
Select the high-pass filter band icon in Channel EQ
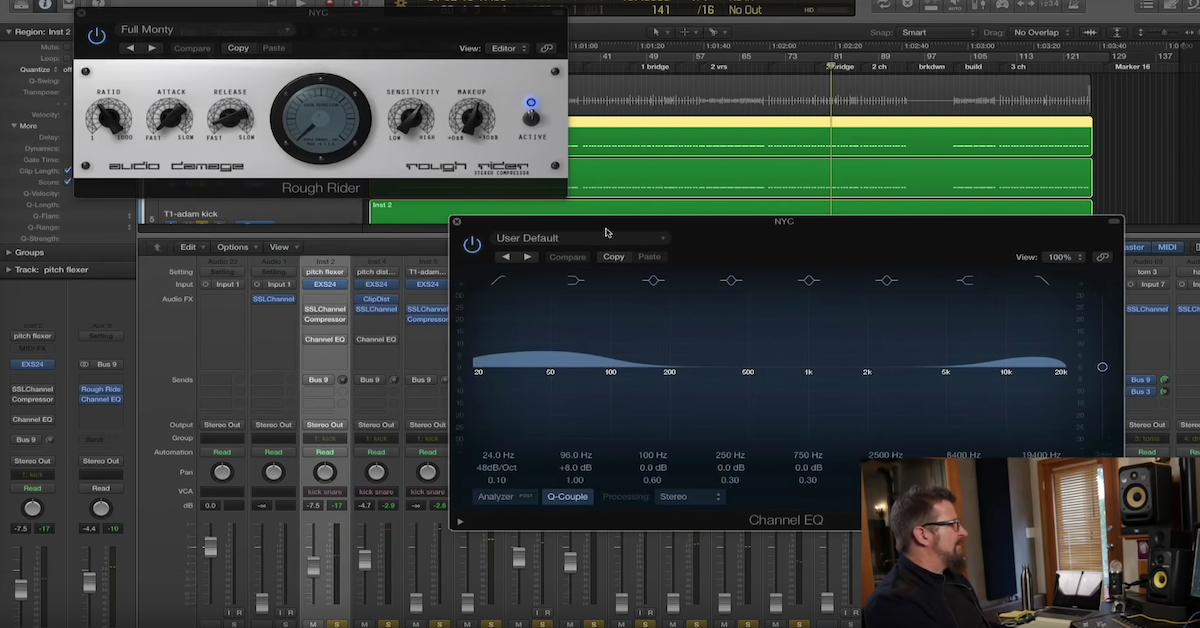click(x=499, y=281)
